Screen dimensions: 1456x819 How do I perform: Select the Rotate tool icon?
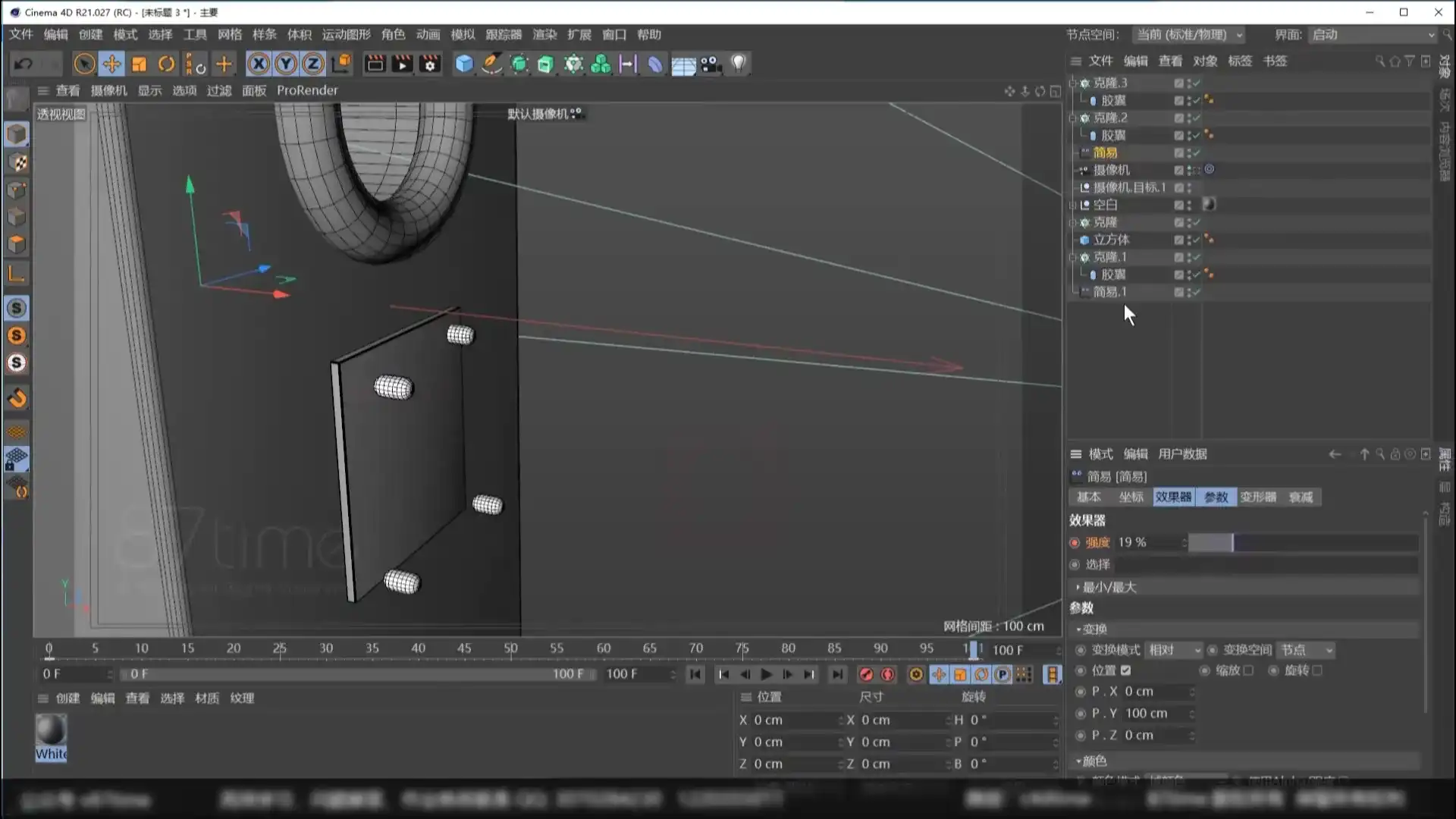[x=166, y=64]
